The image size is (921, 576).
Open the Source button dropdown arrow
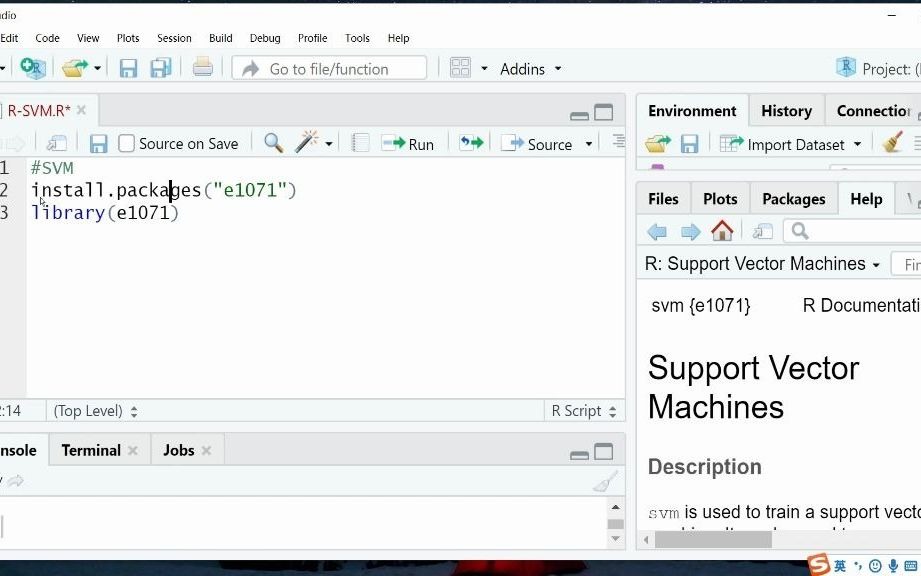(x=589, y=144)
